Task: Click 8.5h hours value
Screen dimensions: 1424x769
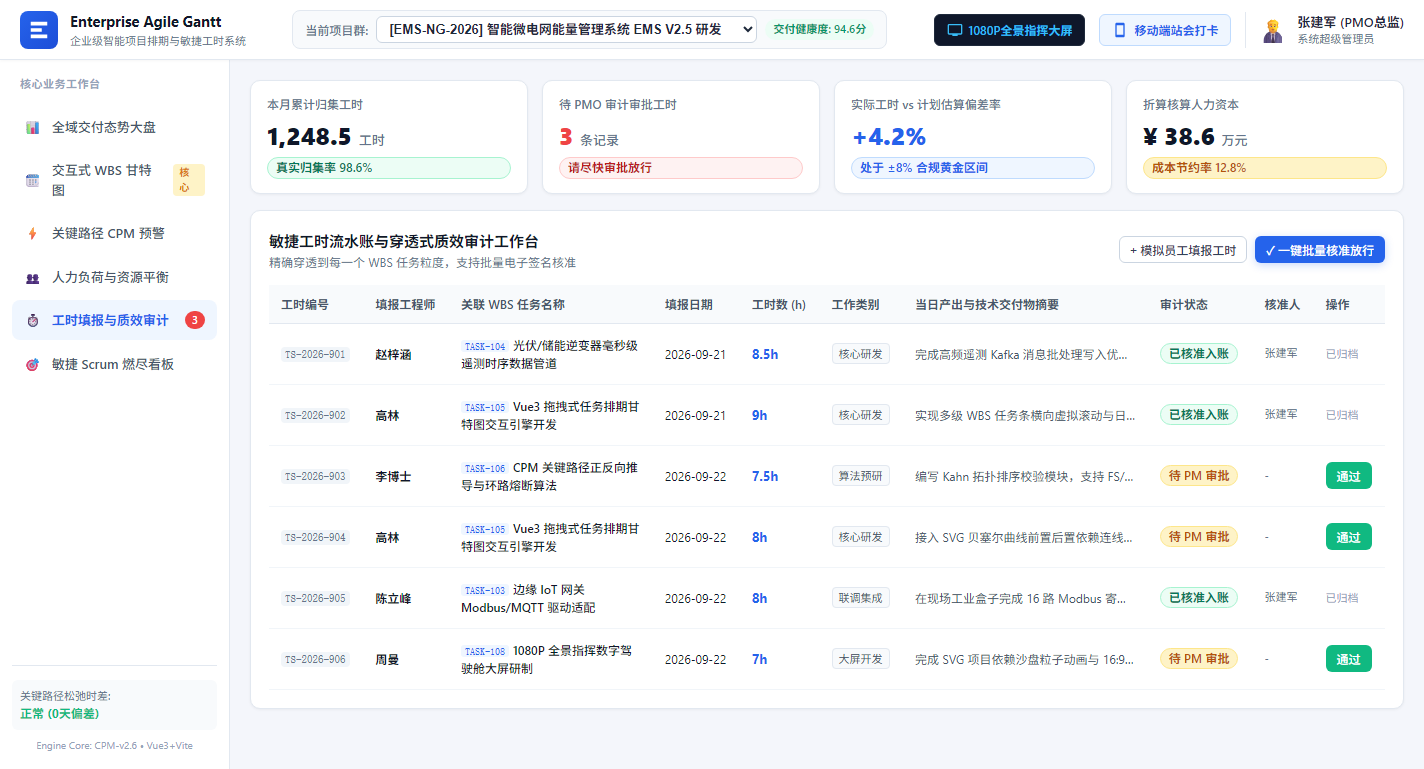Action: click(x=765, y=354)
